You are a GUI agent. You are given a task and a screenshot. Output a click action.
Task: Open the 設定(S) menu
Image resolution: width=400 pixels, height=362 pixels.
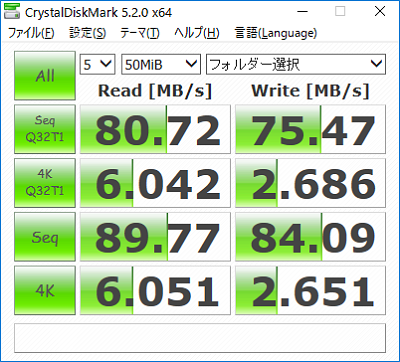[x=88, y=33]
